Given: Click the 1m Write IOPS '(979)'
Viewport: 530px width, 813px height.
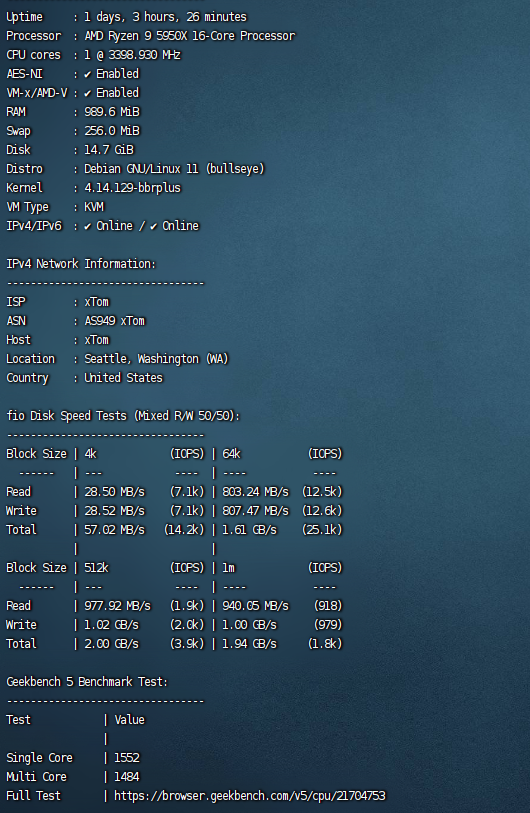Looking at the screenshot, I should (328, 625).
